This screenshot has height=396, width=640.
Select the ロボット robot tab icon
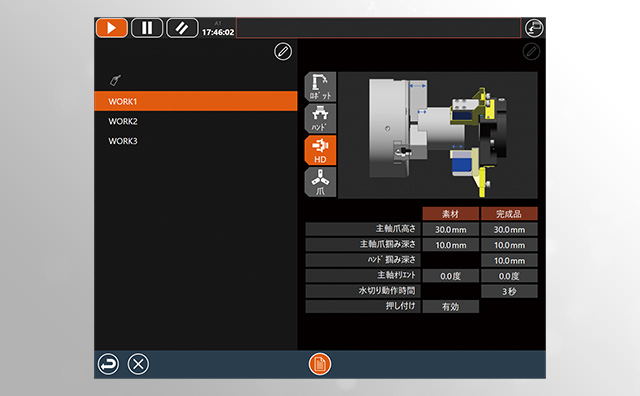click(x=320, y=87)
